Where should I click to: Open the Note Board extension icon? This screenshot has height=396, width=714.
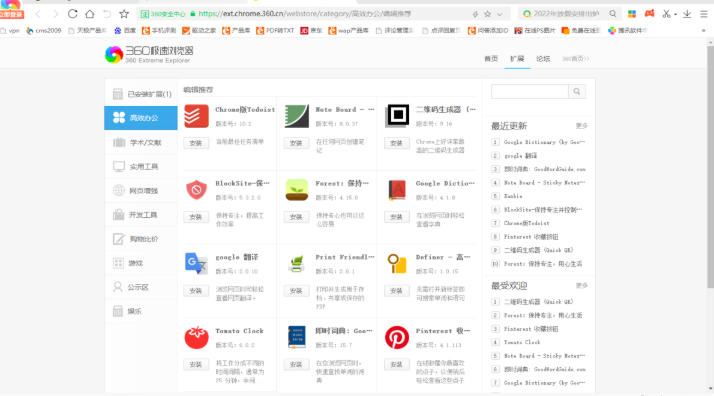pyautogui.click(x=296, y=116)
